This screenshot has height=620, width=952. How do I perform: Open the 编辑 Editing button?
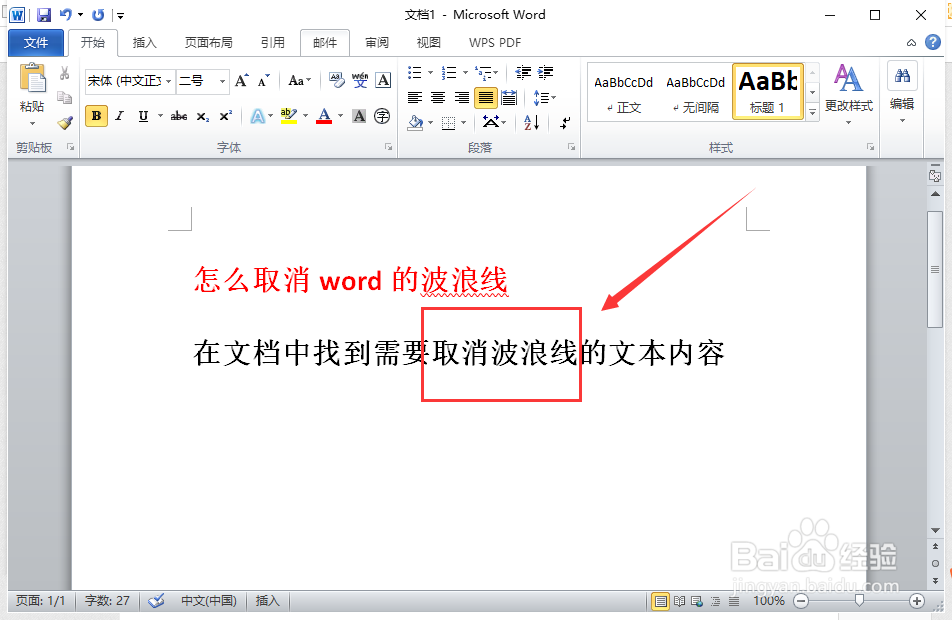click(902, 92)
